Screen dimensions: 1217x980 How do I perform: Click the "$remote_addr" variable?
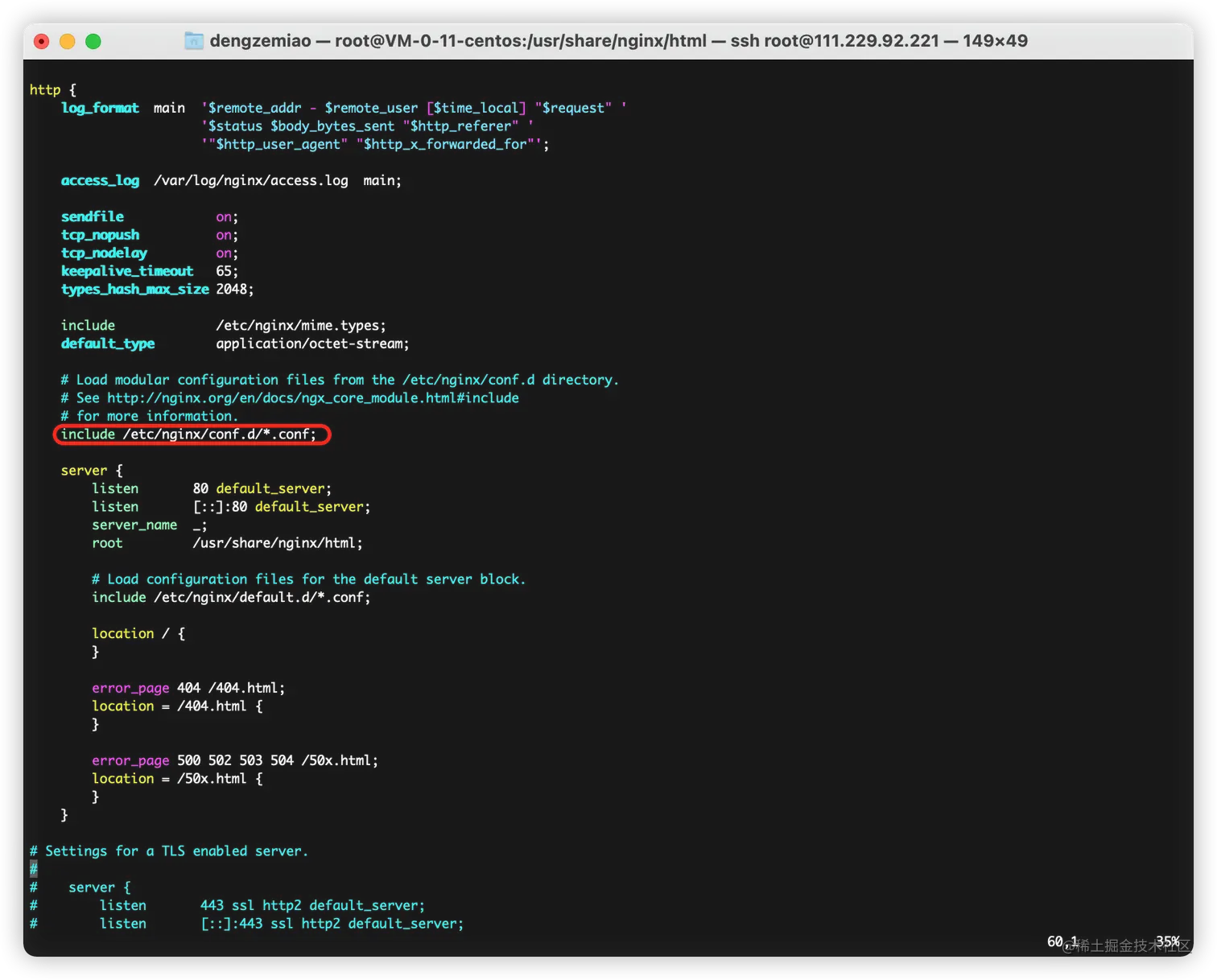coord(255,108)
